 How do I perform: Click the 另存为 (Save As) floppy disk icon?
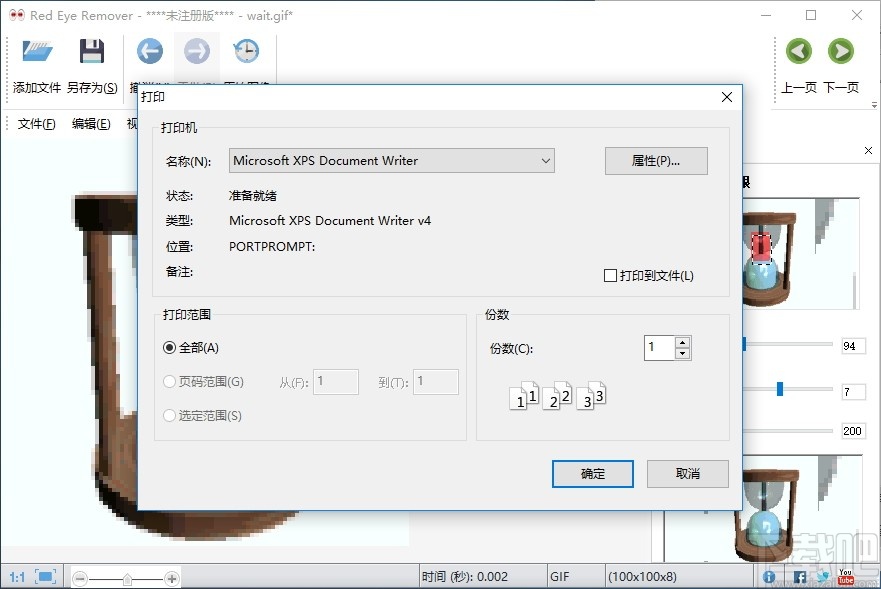92,51
